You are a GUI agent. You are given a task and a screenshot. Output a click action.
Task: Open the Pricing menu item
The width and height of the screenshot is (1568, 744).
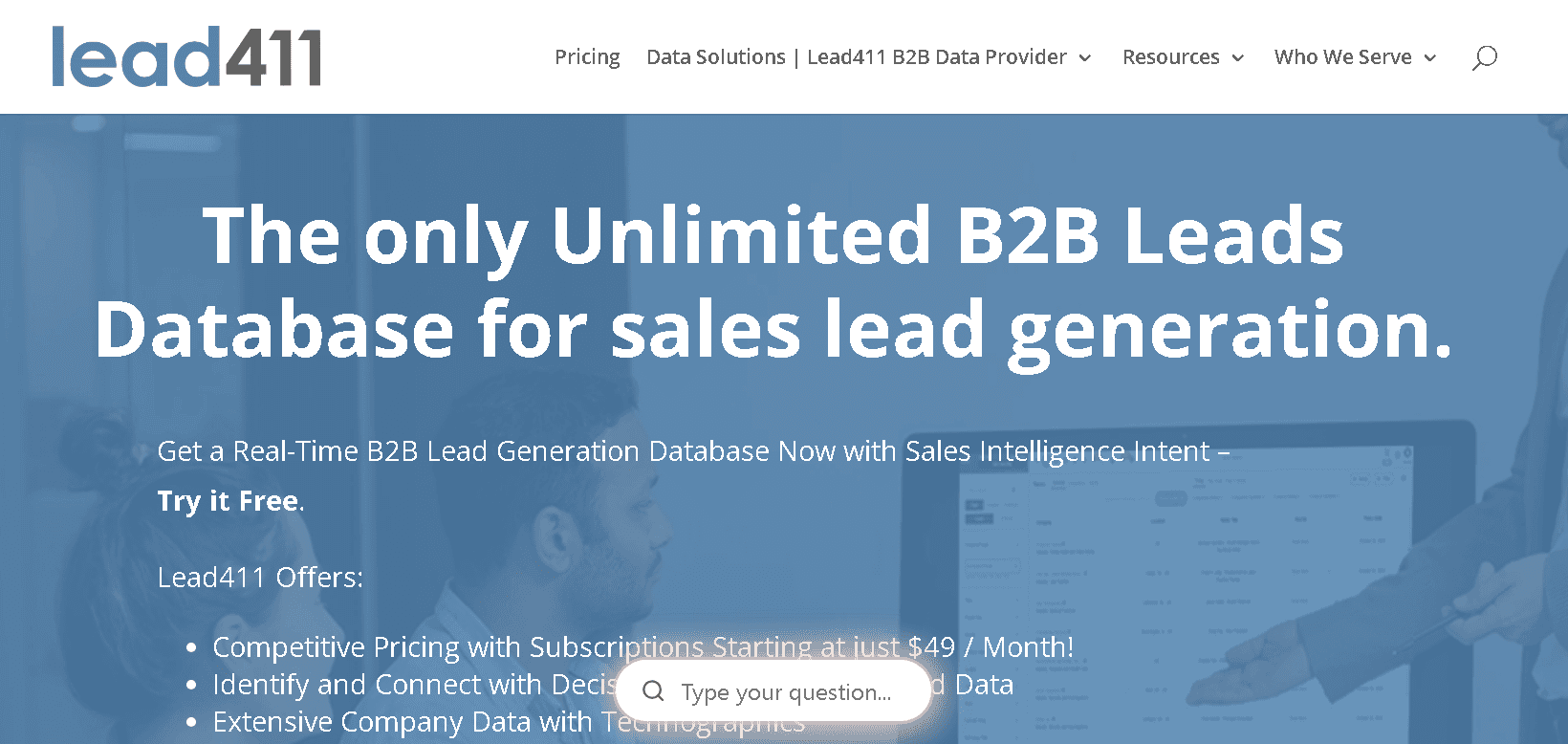(x=587, y=56)
